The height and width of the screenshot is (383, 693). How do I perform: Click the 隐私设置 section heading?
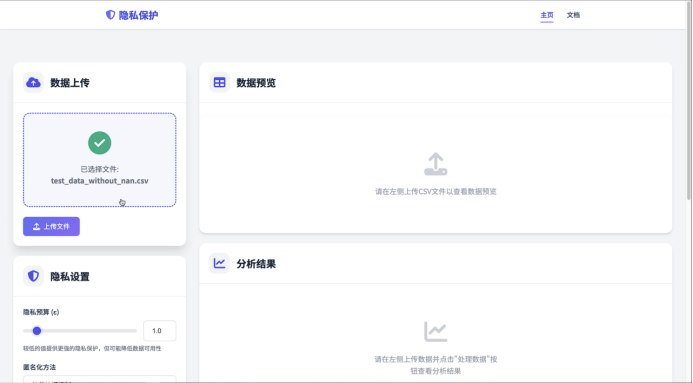(70, 277)
